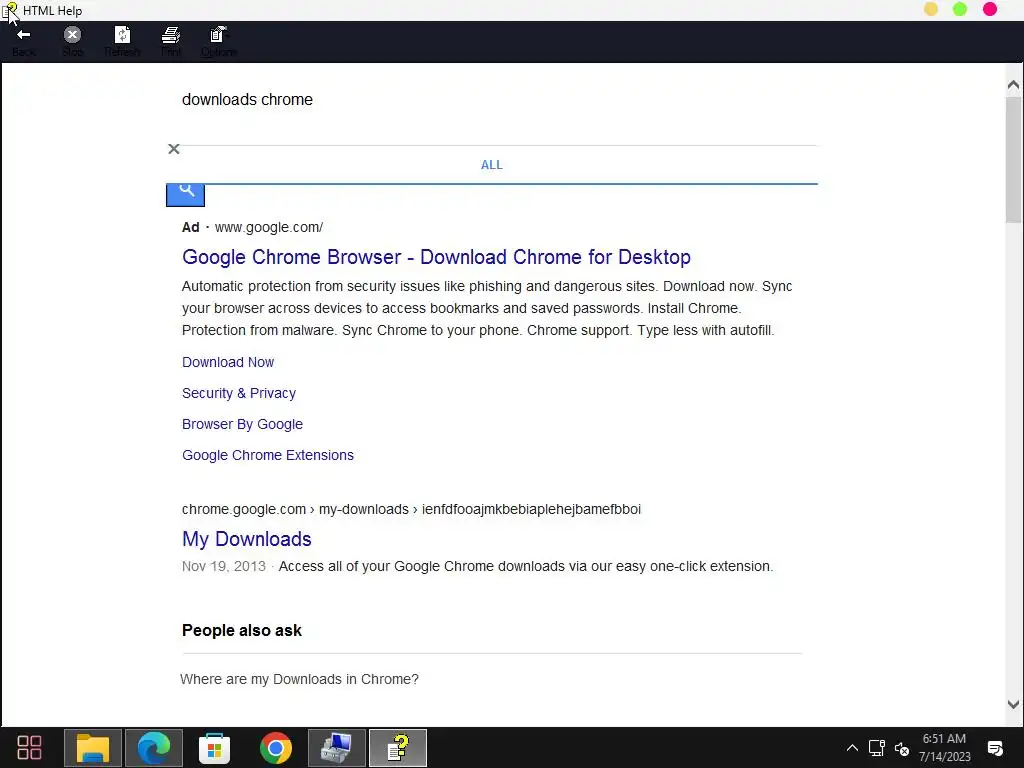Launch Microsoft Edge from the taskbar
Viewport: 1024px width, 768px height.
[x=154, y=748]
